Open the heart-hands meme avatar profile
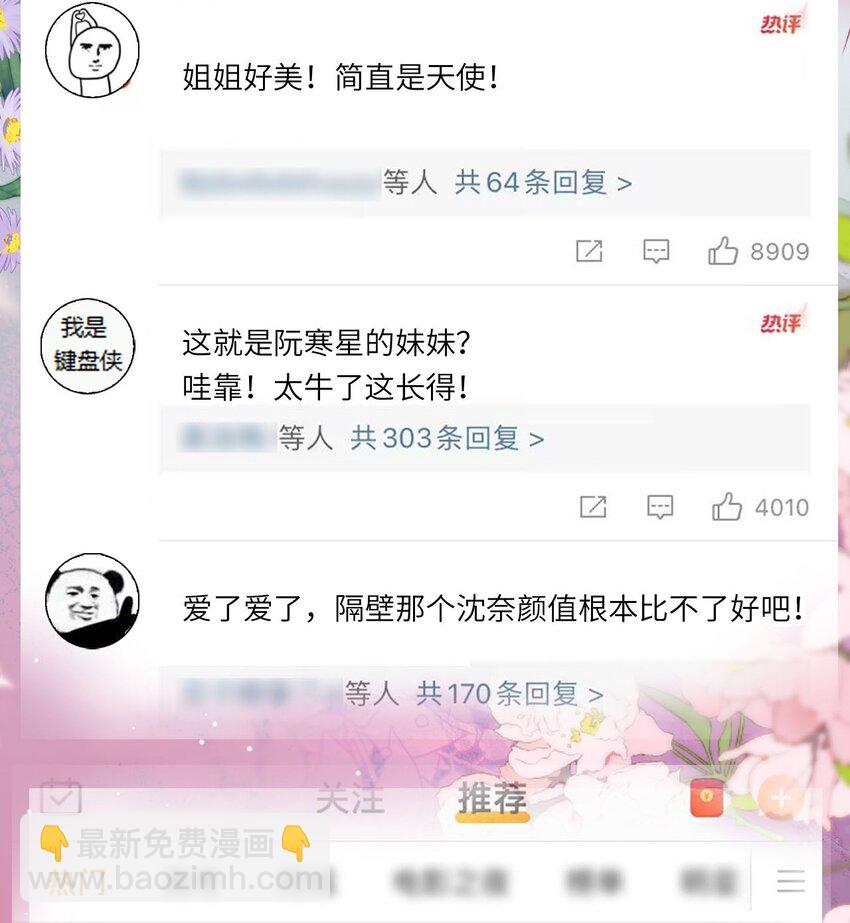 [92, 49]
